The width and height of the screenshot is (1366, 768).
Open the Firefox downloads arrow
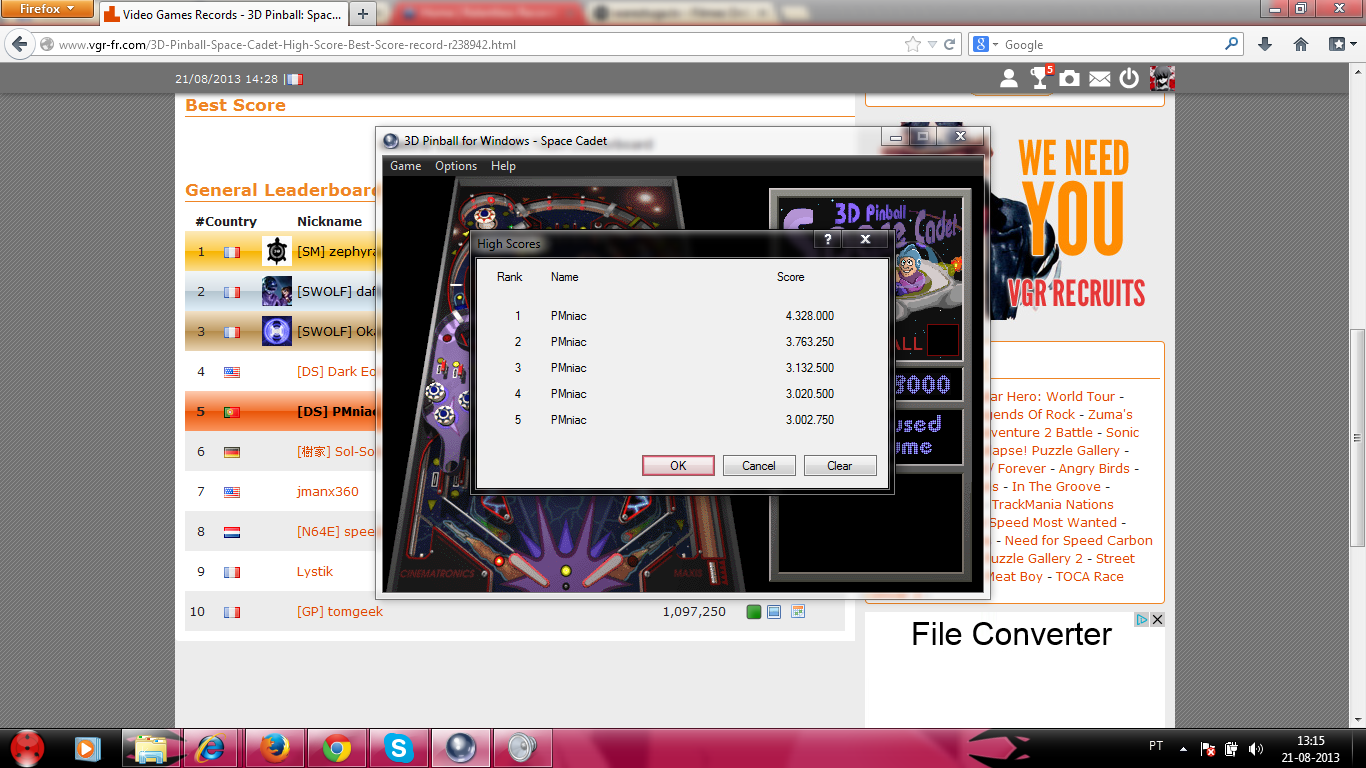1265,44
